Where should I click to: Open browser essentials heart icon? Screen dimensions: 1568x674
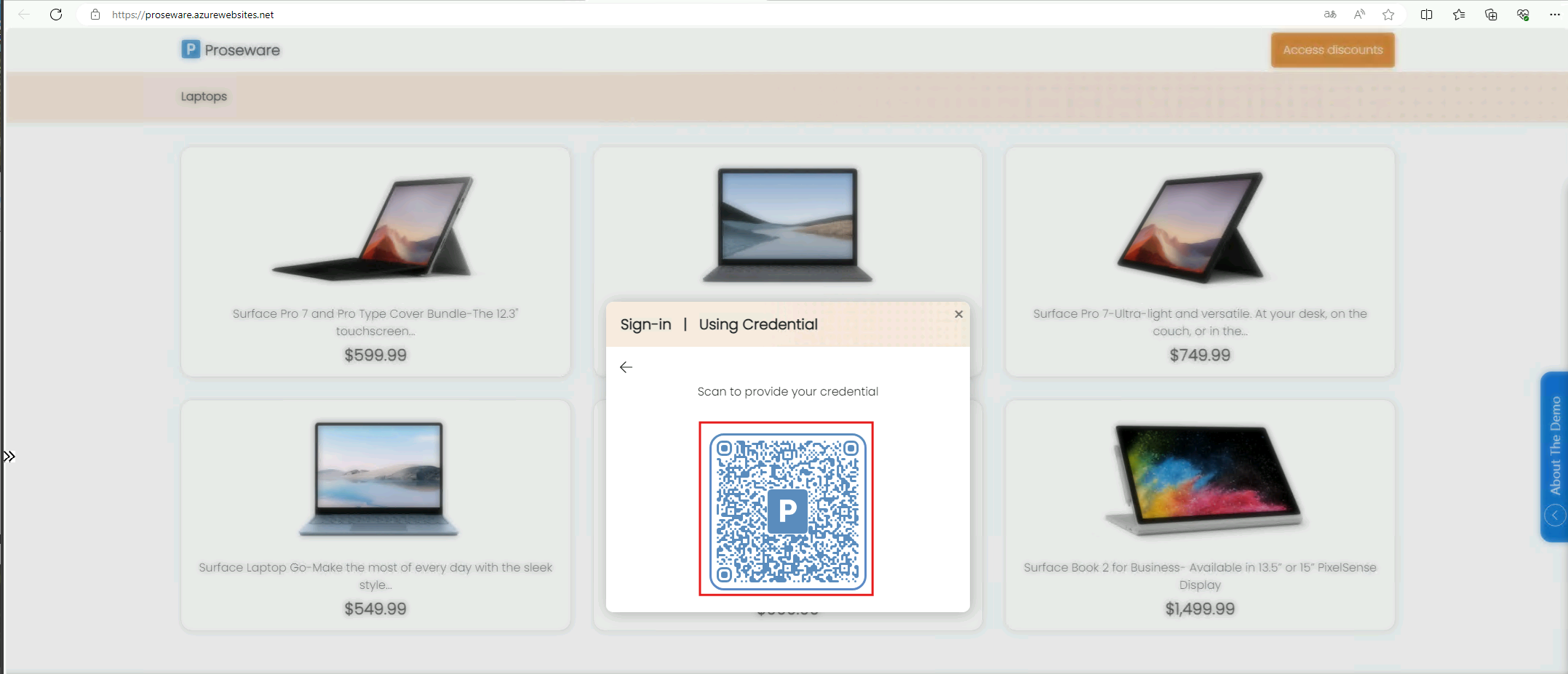coord(1523,15)
